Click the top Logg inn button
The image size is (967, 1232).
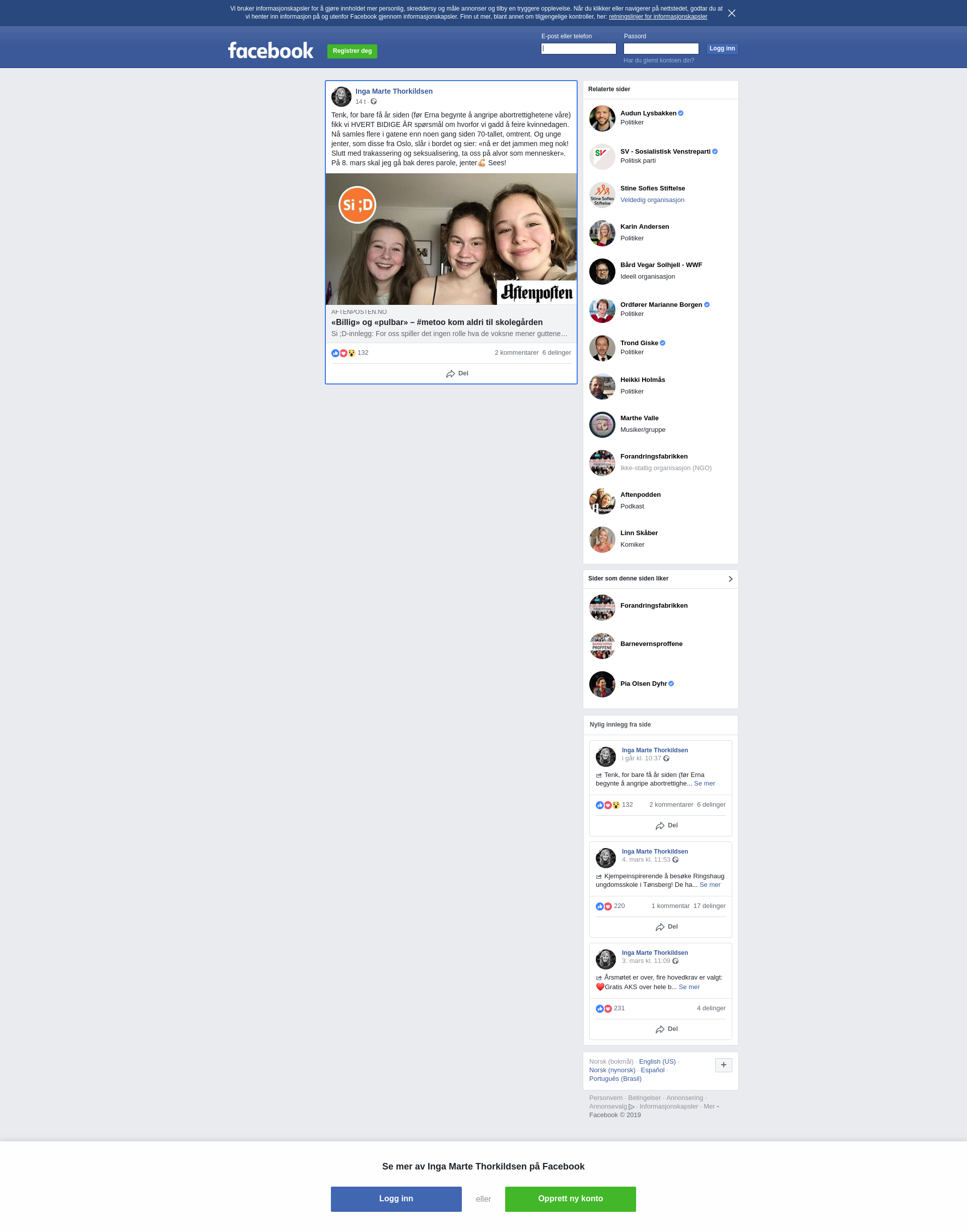click(x=722, y=49)
